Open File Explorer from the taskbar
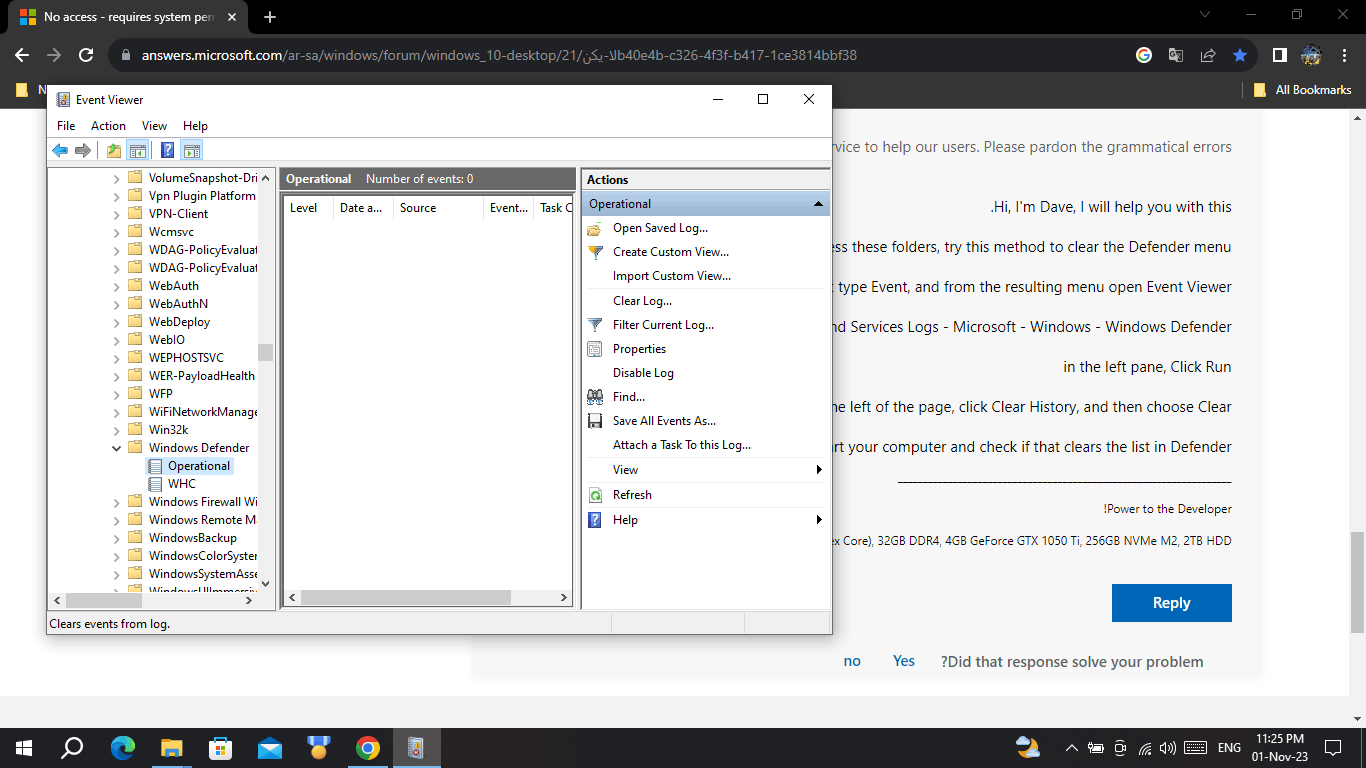Viewport: 1366px width, 768px height. [171, 747]
